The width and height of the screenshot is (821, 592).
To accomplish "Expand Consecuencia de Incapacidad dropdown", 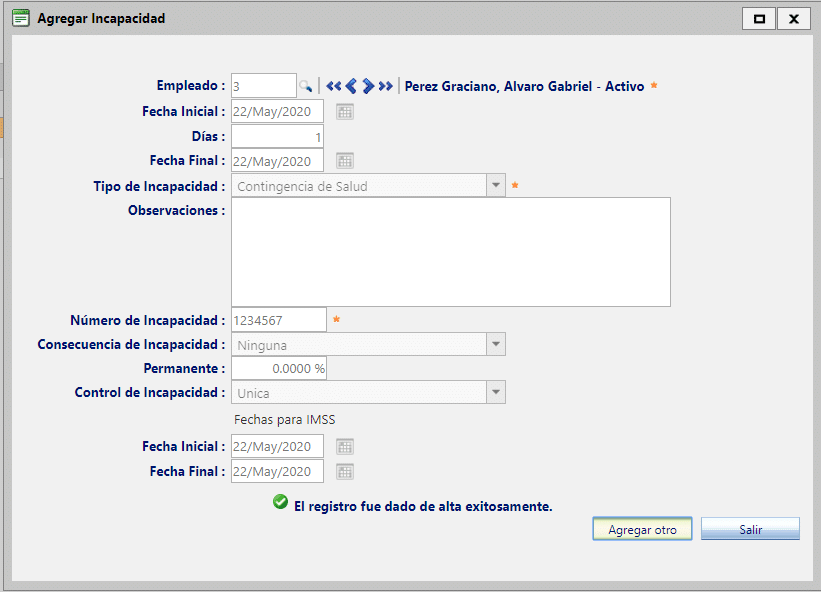I will [x=495, y=345].
